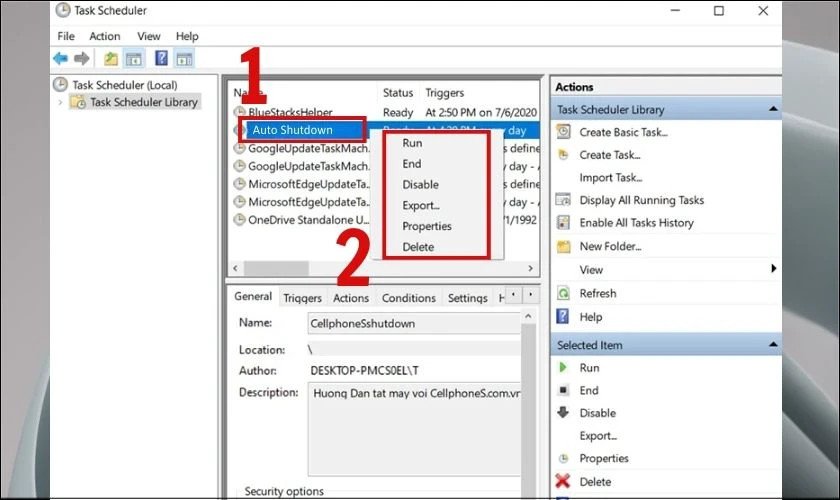Click the Up One Level folder toolbar icon
Viewport: 840px width, 500px height.
click(111, 59)
